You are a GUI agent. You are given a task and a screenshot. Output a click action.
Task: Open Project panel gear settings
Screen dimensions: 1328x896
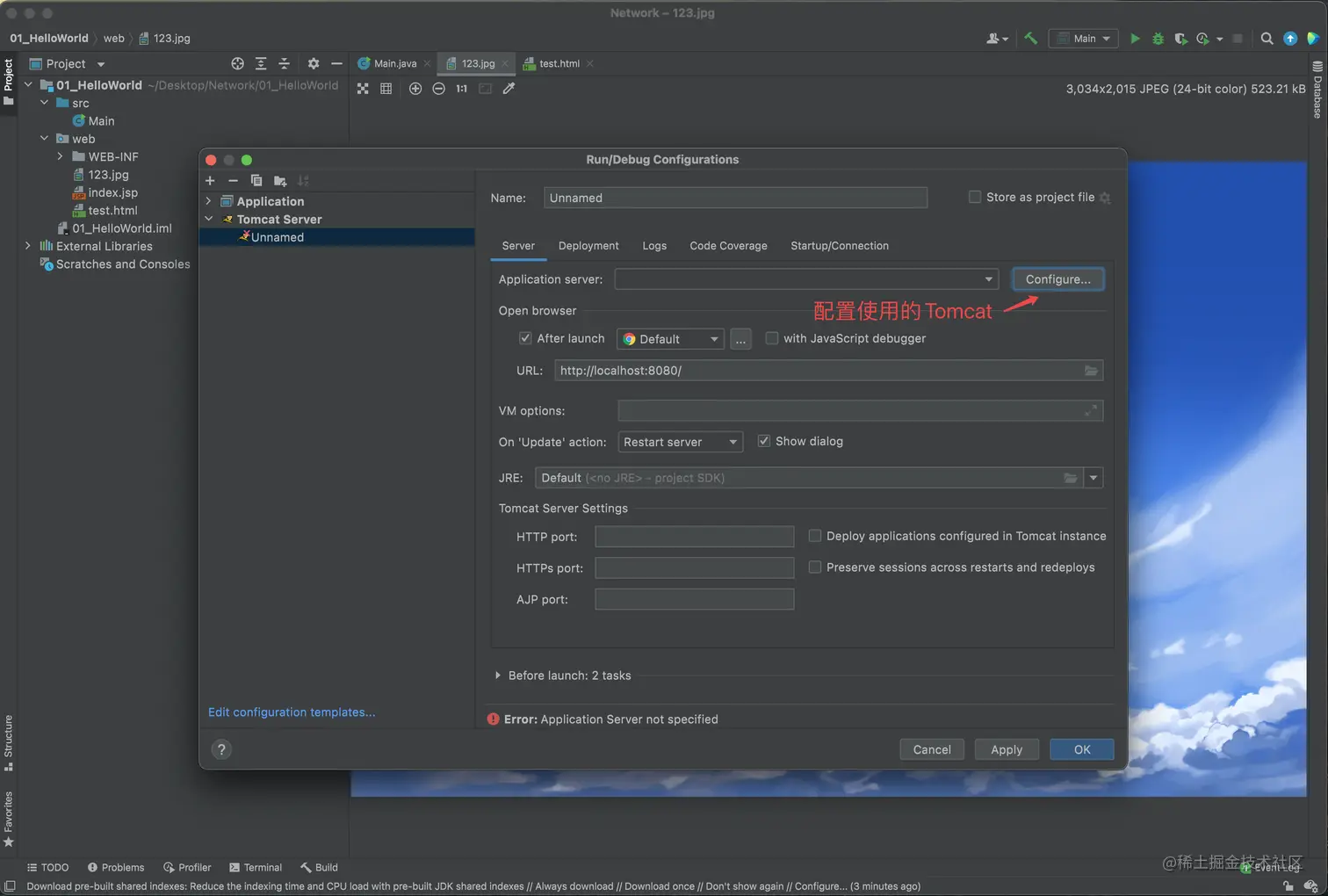(x=314, y=64)
